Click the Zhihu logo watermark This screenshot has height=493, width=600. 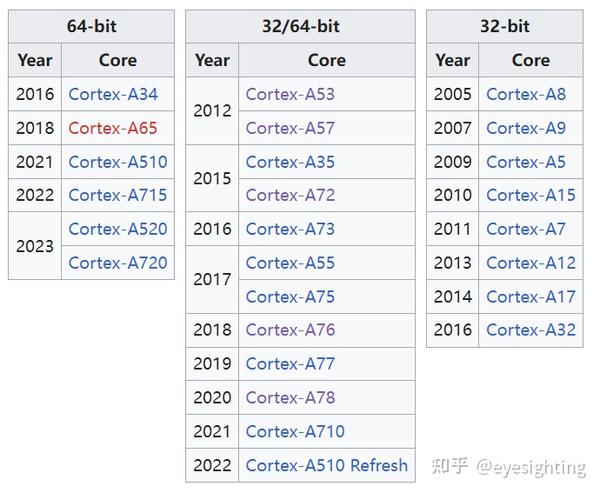(x=450, y=466)
